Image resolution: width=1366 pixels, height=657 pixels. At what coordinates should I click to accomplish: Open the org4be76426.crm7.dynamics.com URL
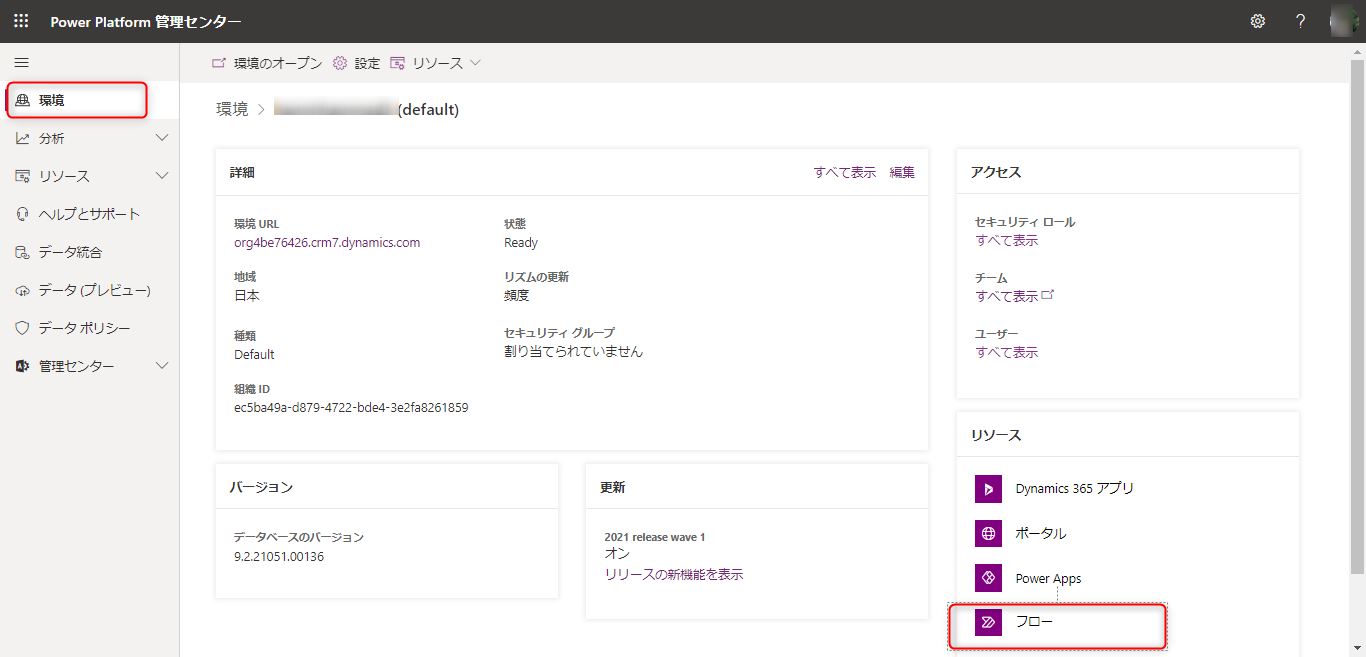click(327, 243)
